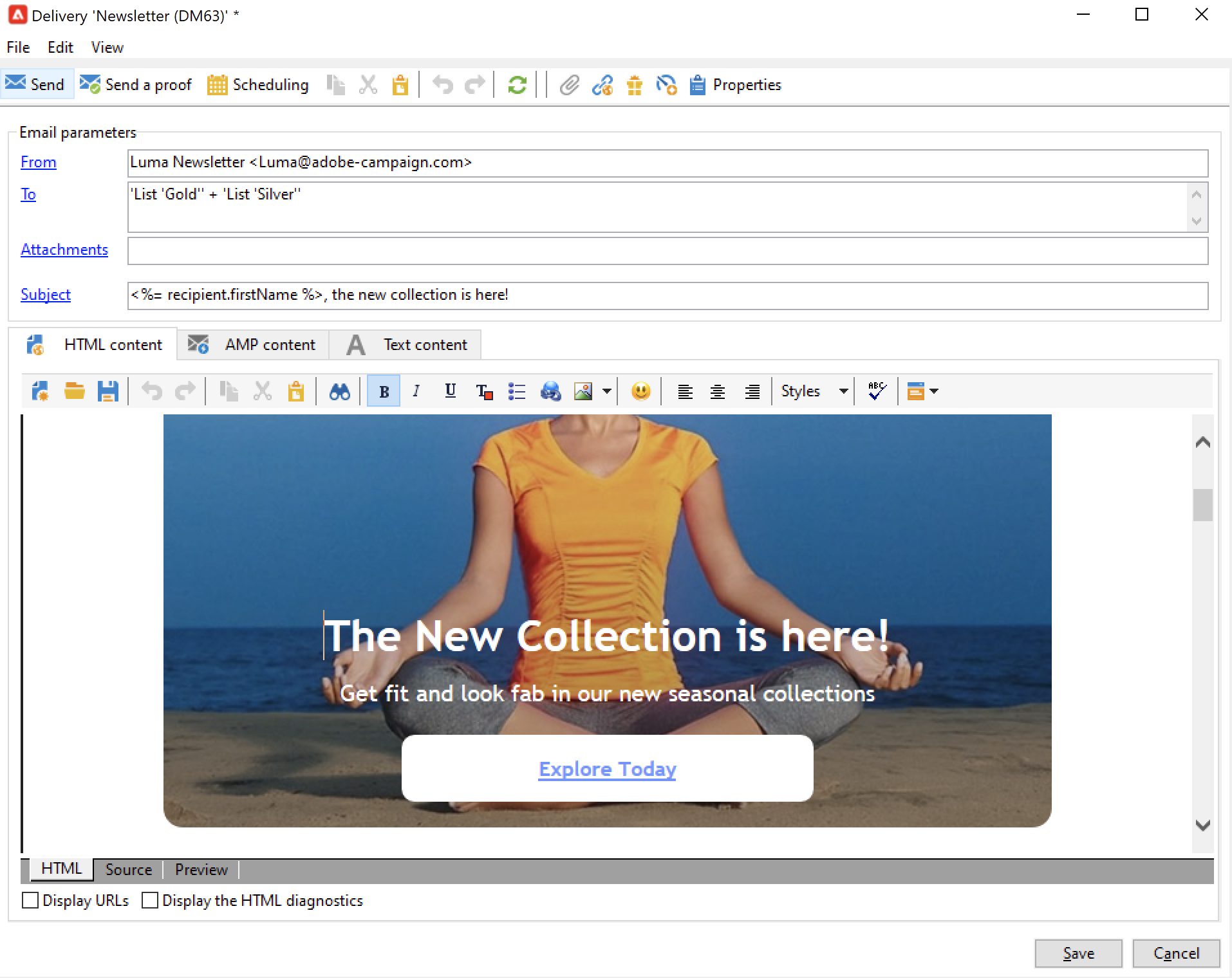Click the bulleted list icon

coord(517,391)
